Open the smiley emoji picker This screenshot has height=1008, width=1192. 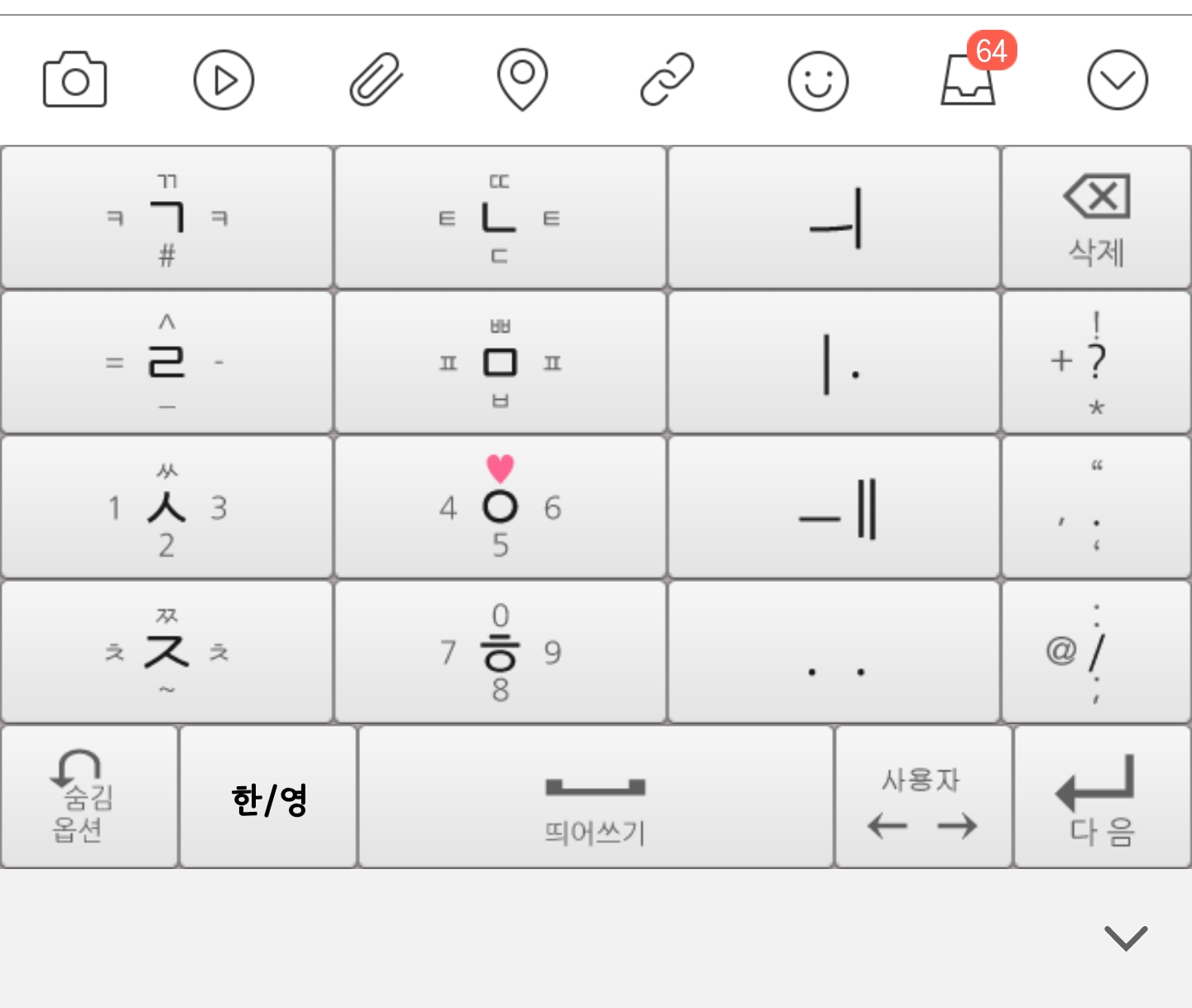(818, 81)
